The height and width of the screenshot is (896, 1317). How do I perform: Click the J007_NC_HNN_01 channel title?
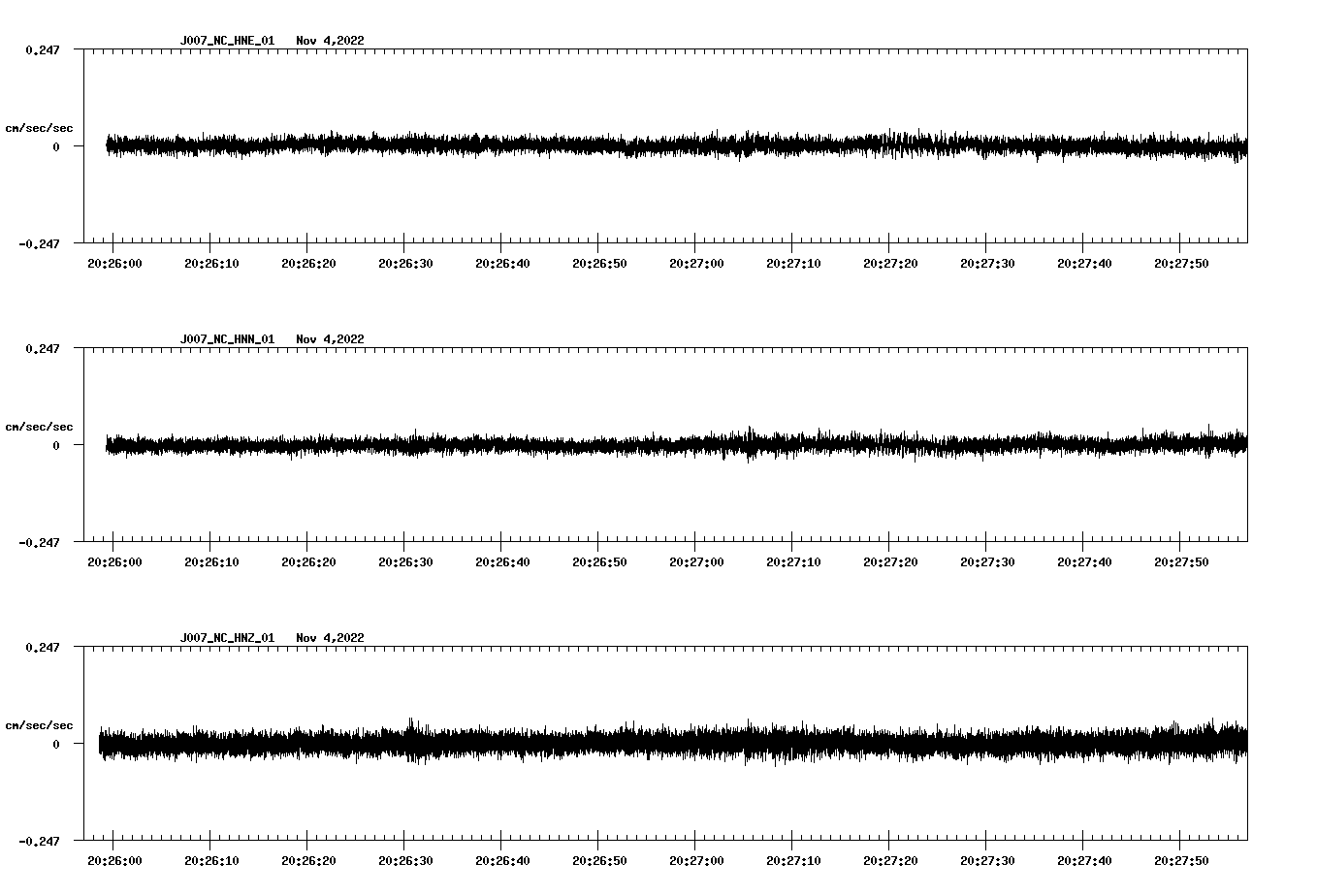click(x=227, y=339)
